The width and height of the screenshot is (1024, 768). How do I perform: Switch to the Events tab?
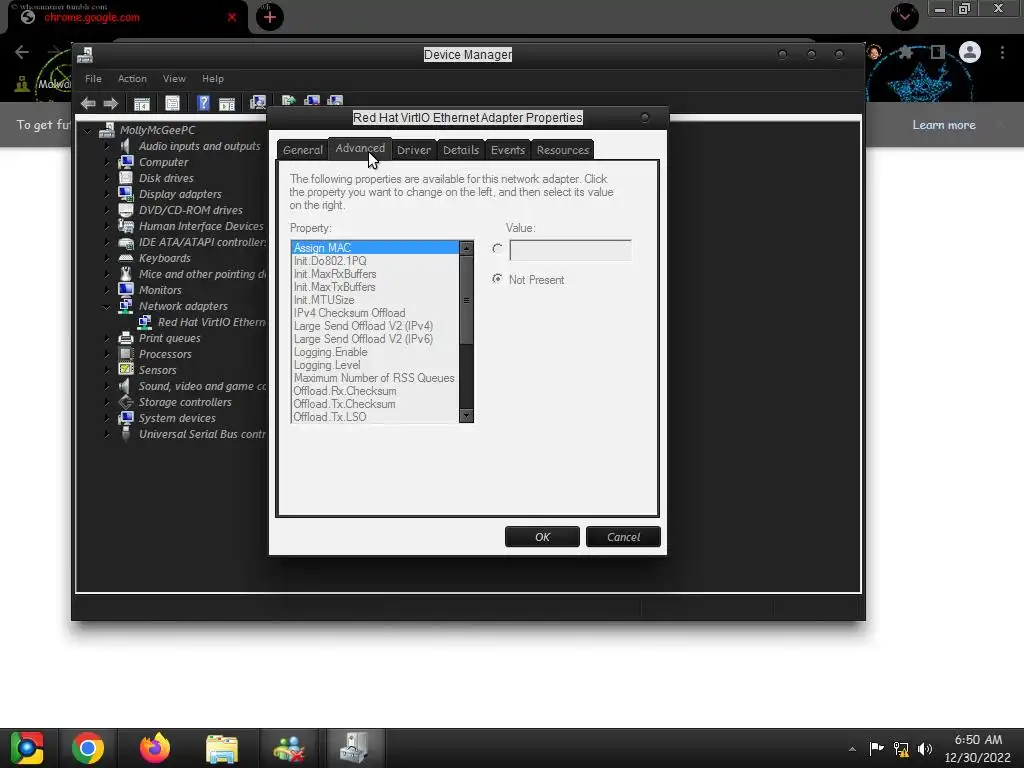[507, 150]
